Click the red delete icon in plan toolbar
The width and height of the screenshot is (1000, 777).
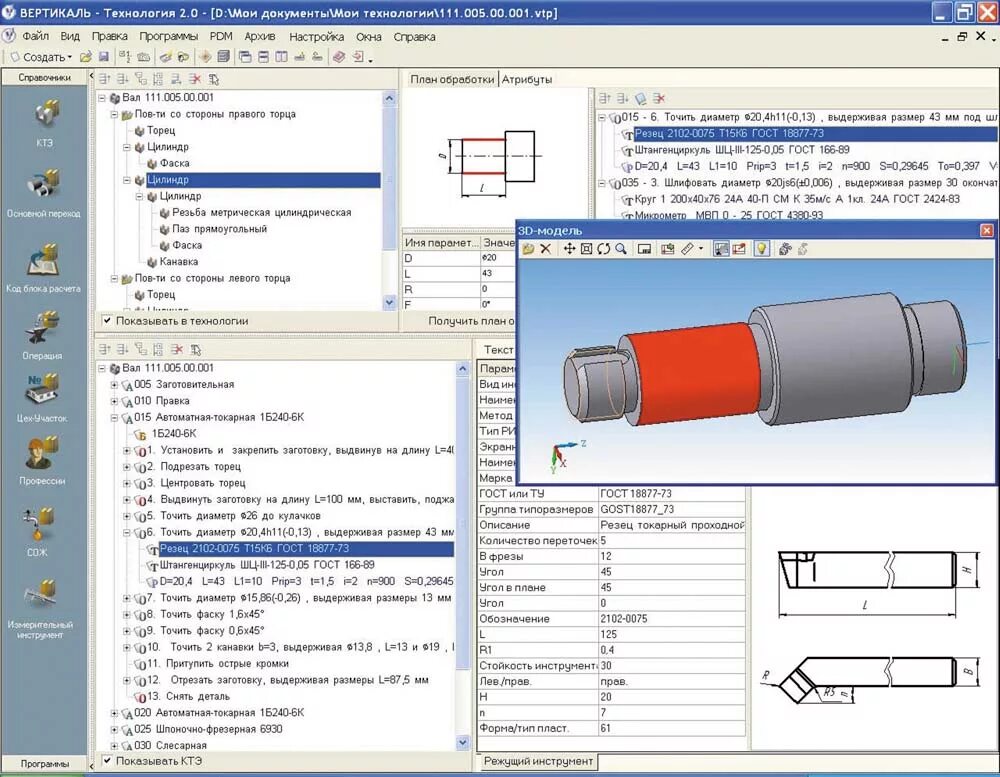(659, 98)
